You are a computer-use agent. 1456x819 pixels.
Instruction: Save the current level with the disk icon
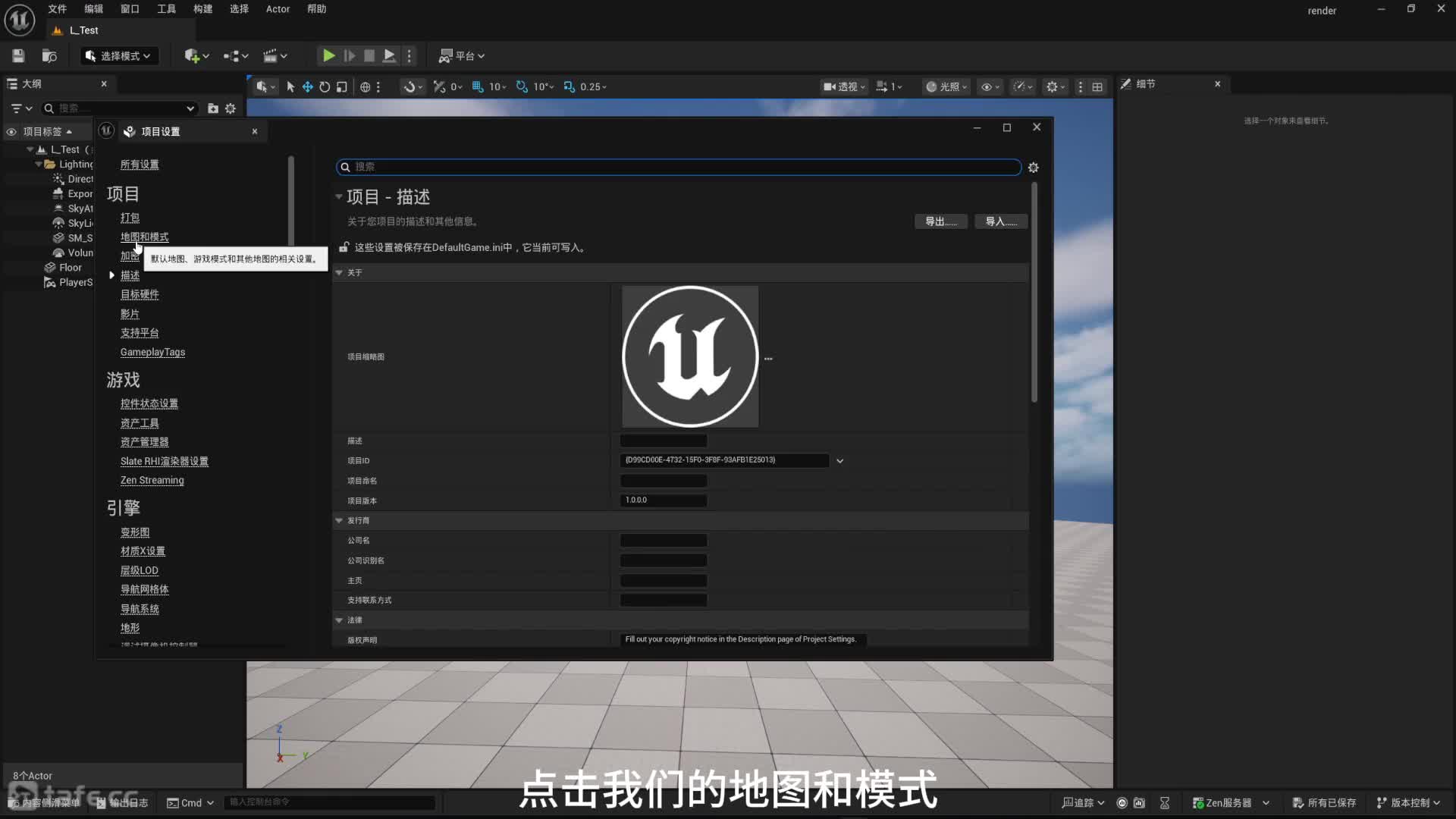(18, 55)
